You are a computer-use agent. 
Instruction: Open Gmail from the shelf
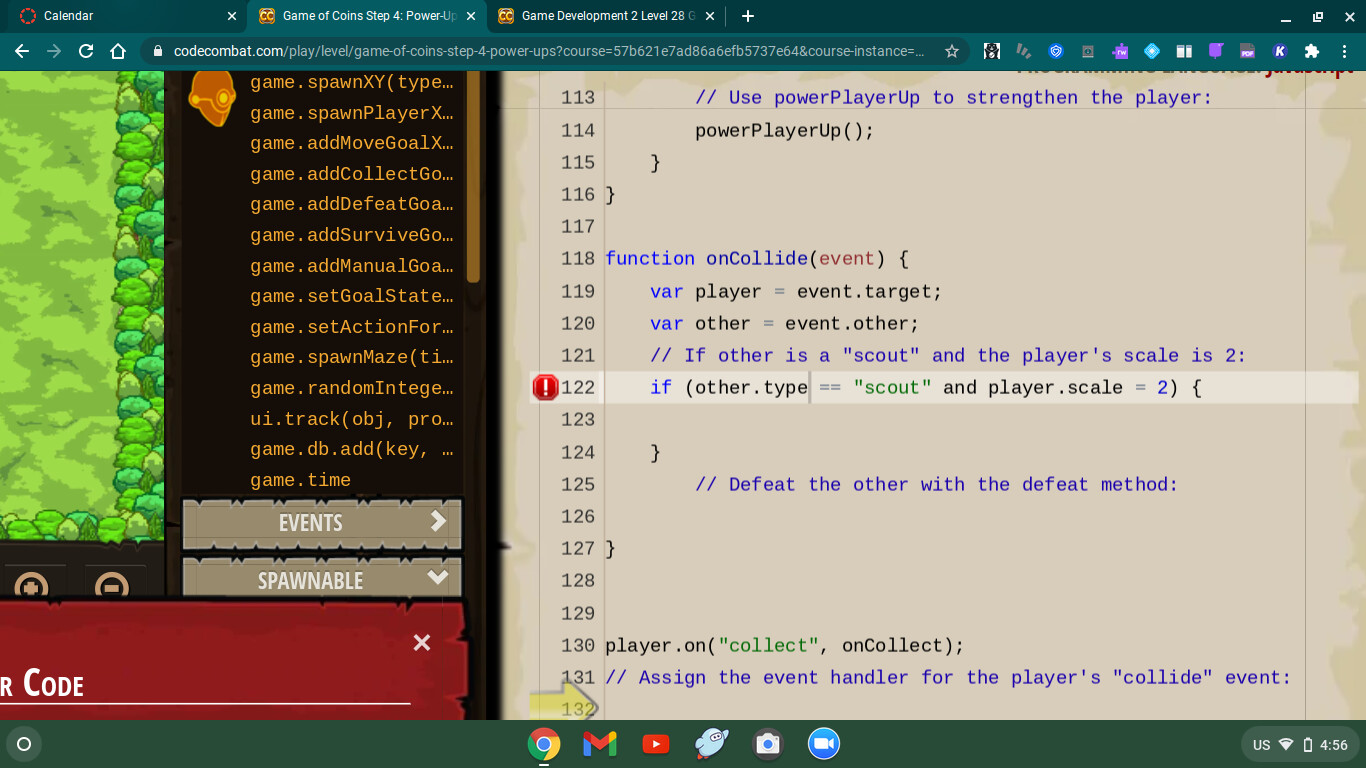click(x=600, y=744)
